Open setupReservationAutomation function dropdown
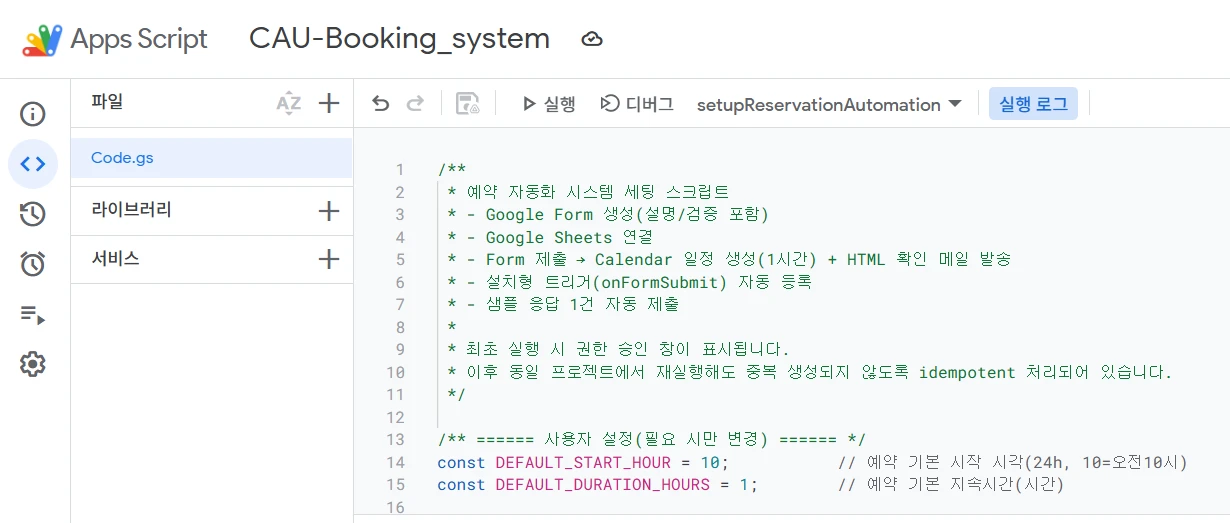The image size is (1230, 523). (829, 105)
